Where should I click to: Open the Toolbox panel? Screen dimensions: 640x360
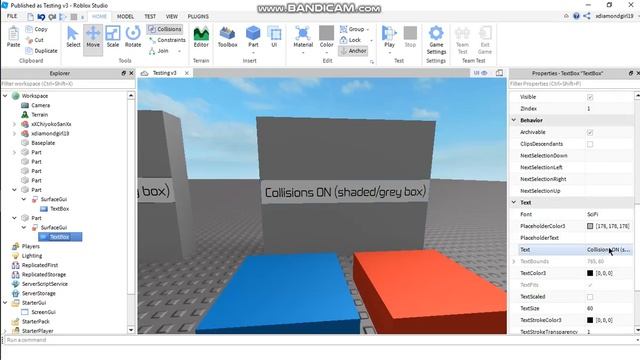227,38
